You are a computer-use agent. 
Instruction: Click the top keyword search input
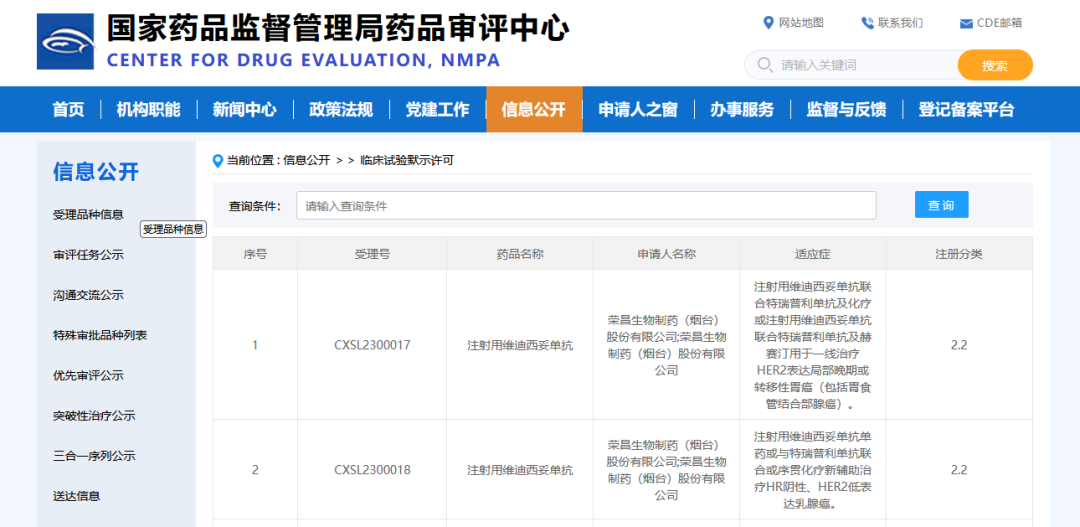pos(860,65)
